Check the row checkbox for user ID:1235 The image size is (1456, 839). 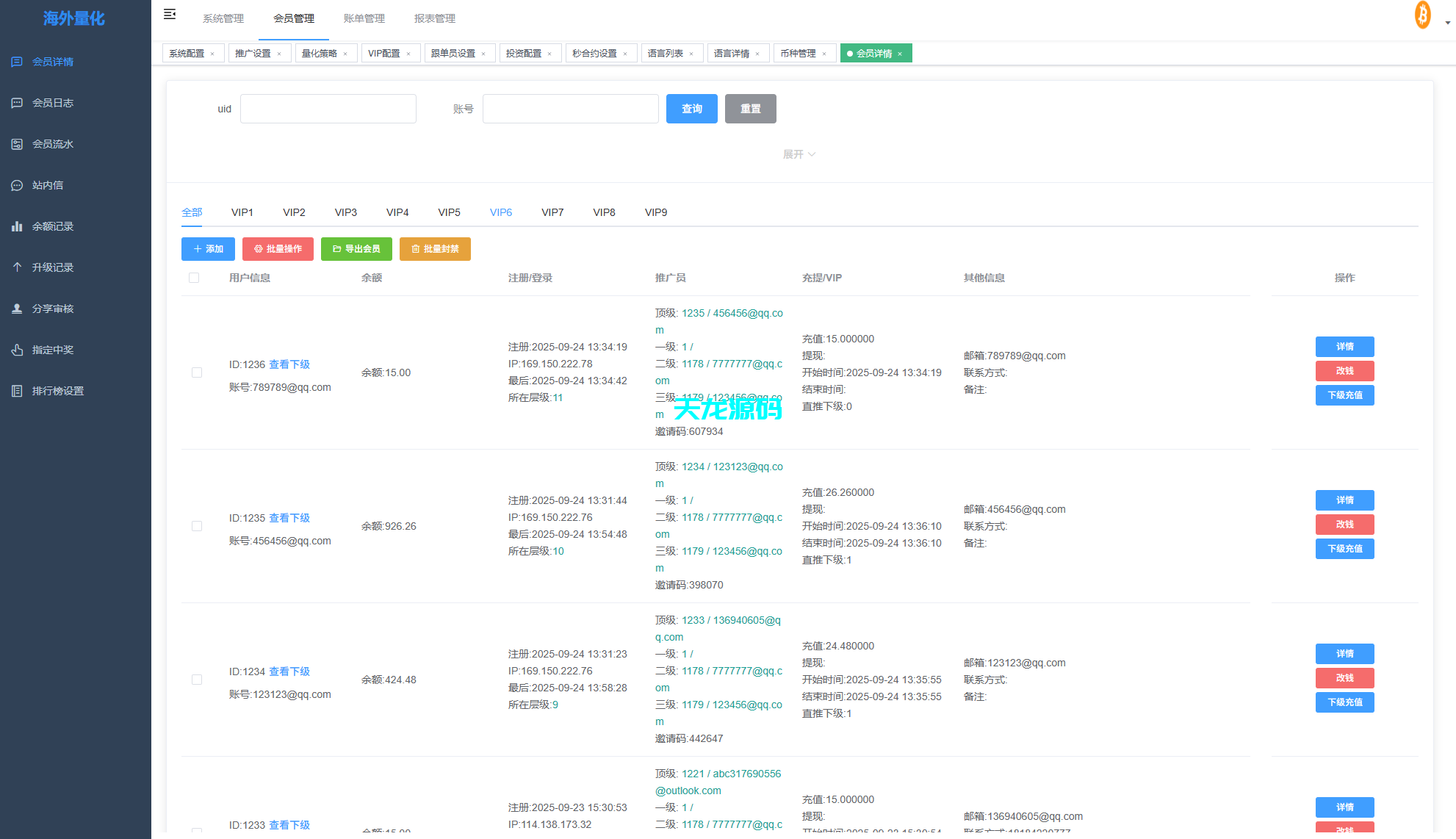[x=197, y=526]
